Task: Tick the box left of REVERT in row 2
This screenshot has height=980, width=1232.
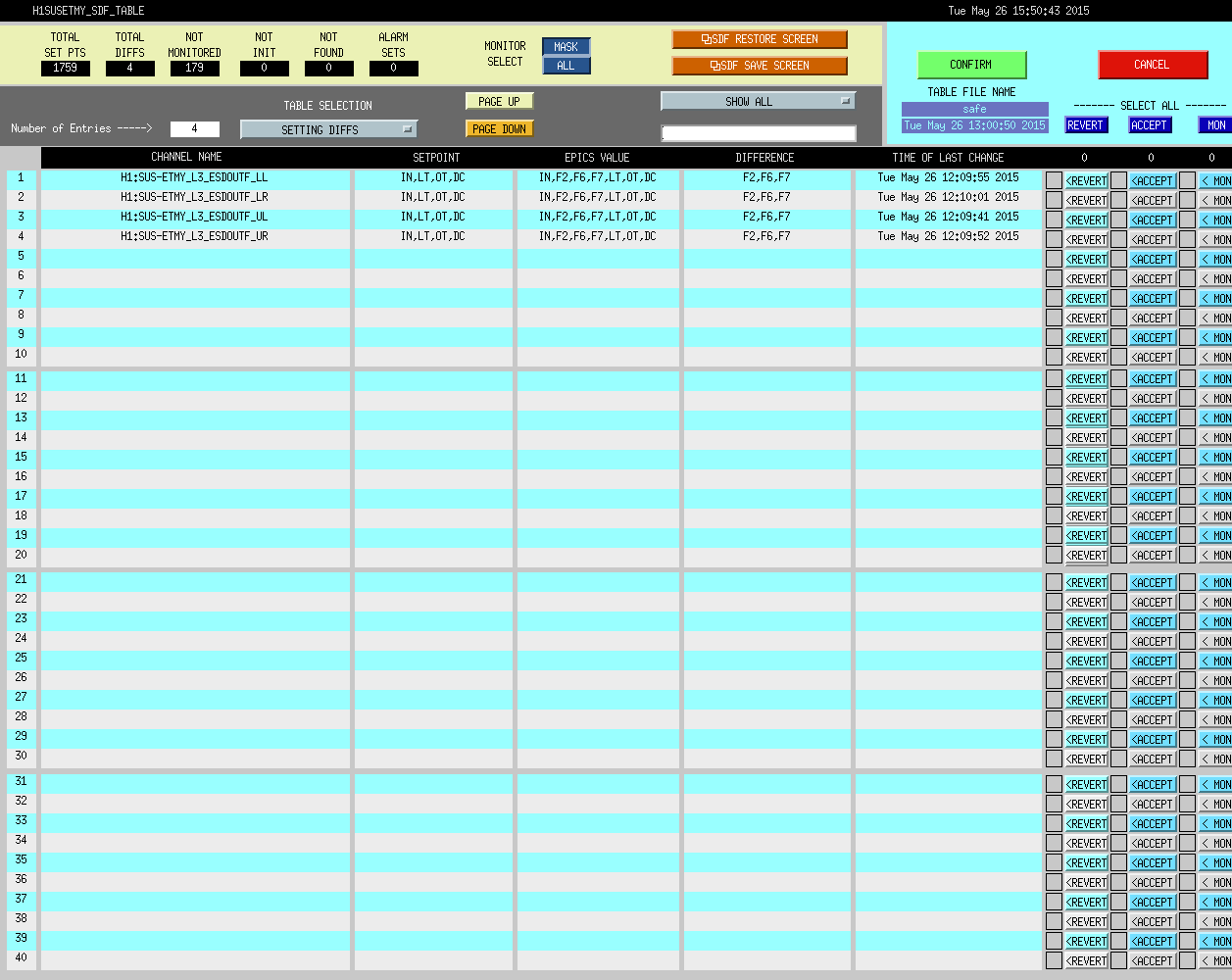Action: (1054, 200)
